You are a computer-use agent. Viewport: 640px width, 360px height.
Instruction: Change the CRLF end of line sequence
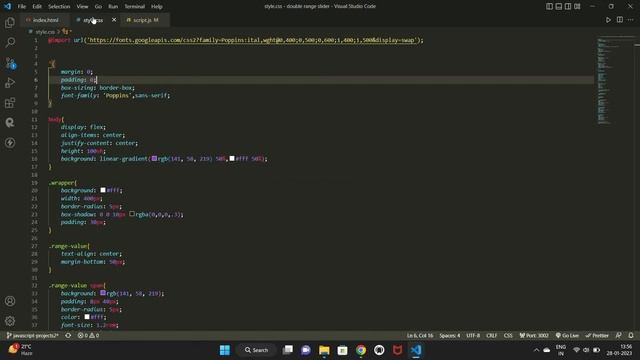492,336
